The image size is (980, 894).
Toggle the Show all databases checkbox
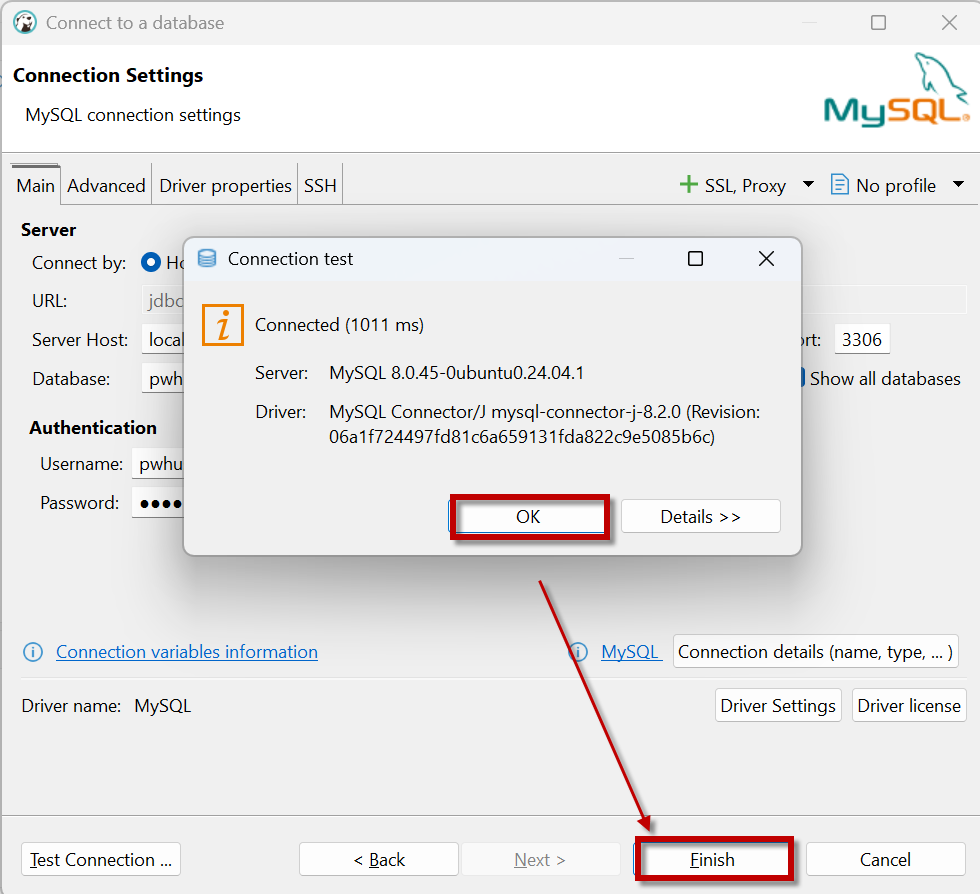pyautogui.click(x=802, y=379)
